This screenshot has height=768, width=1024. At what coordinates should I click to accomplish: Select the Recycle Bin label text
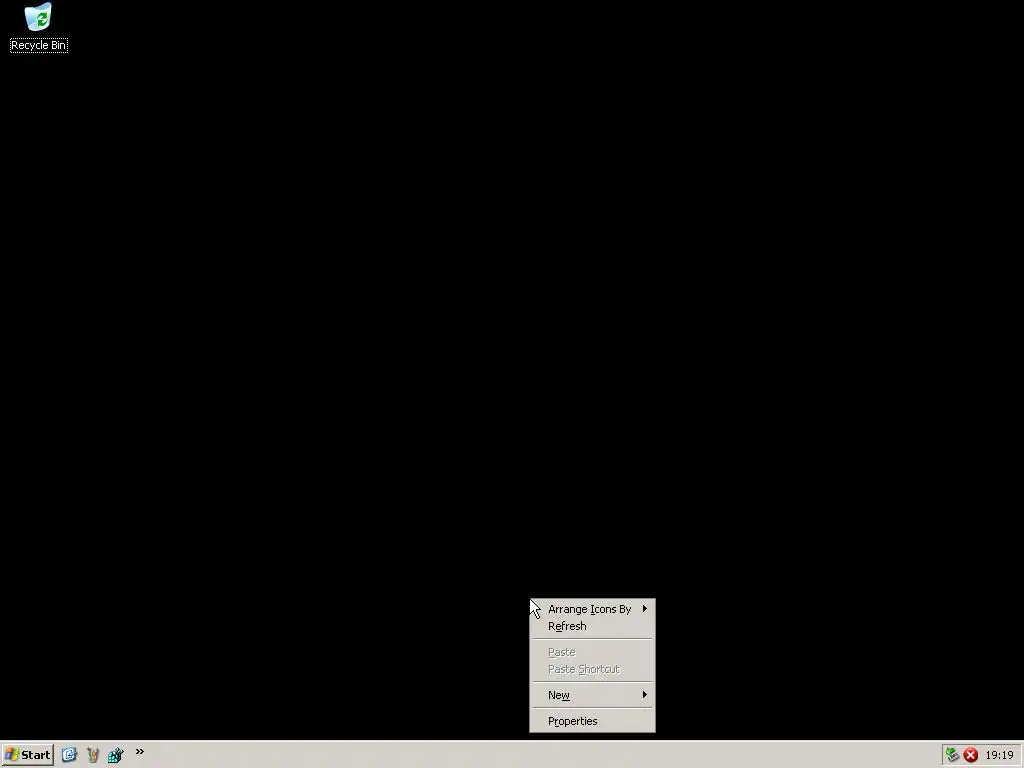(39, 45)
